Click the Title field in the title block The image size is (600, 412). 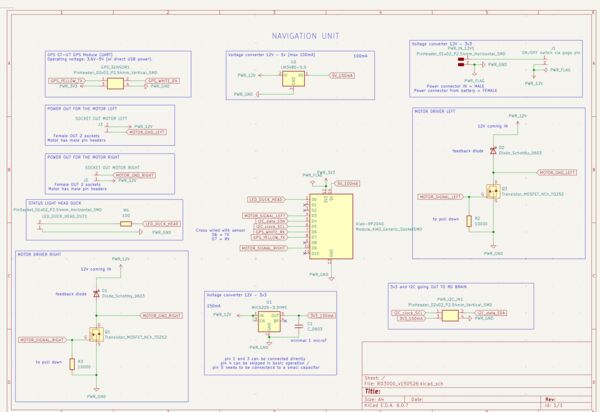tap(476, 391)
